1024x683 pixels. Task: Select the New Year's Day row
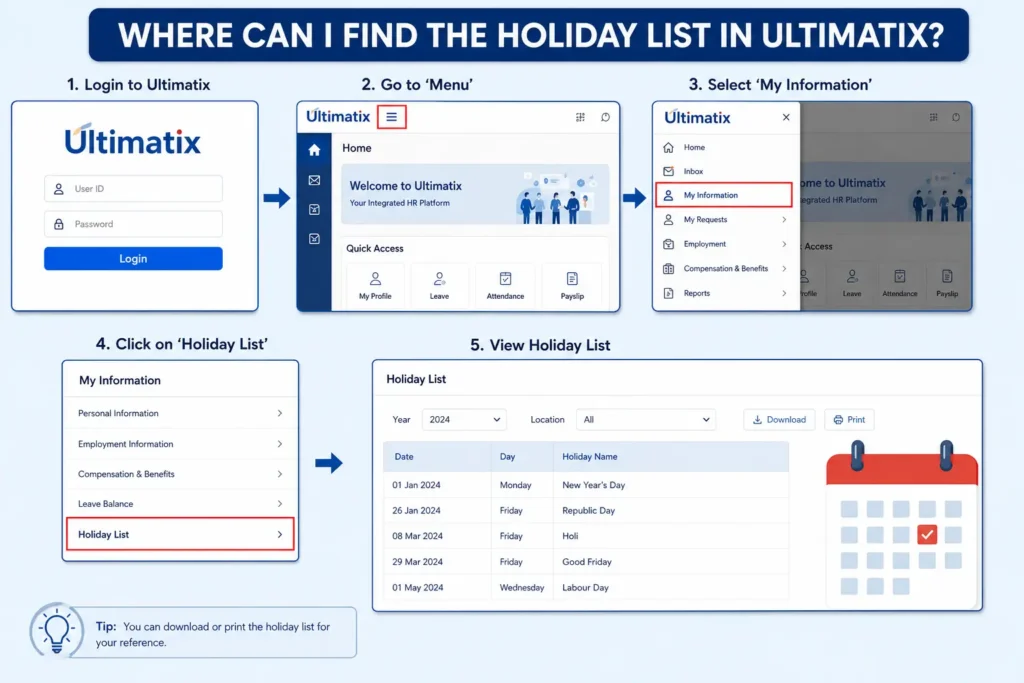pos(586,485)
